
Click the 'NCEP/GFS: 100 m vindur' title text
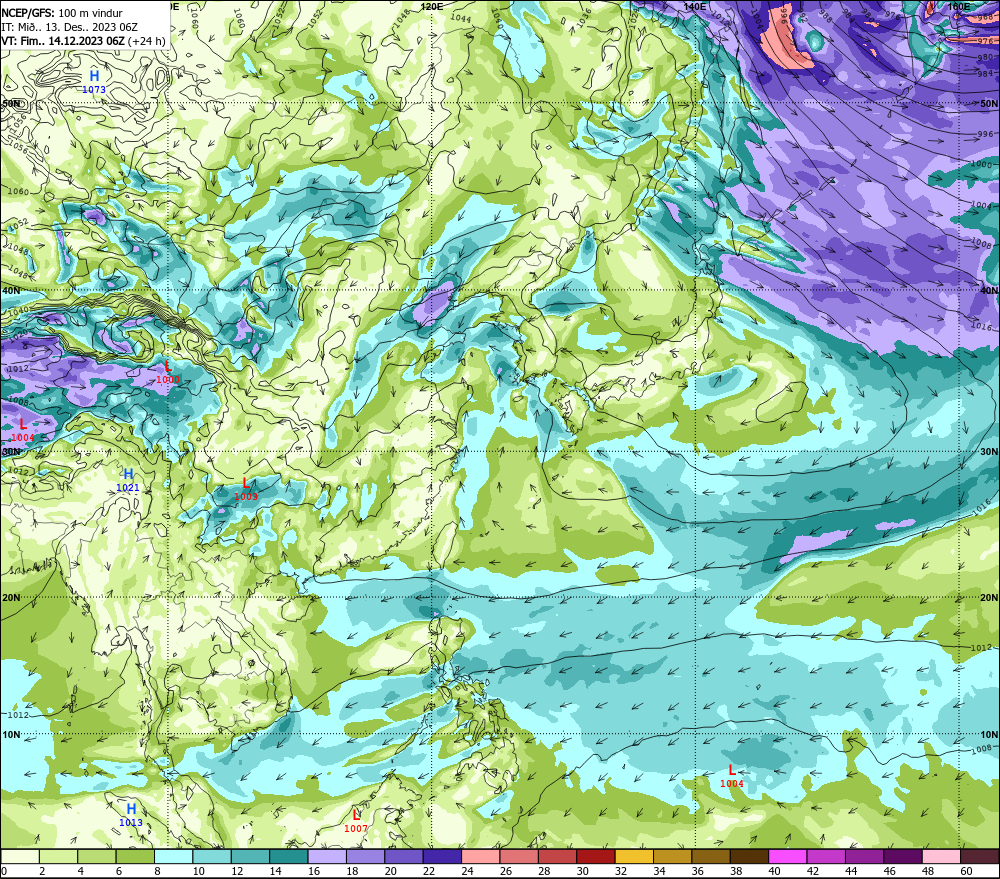point(62,13)
